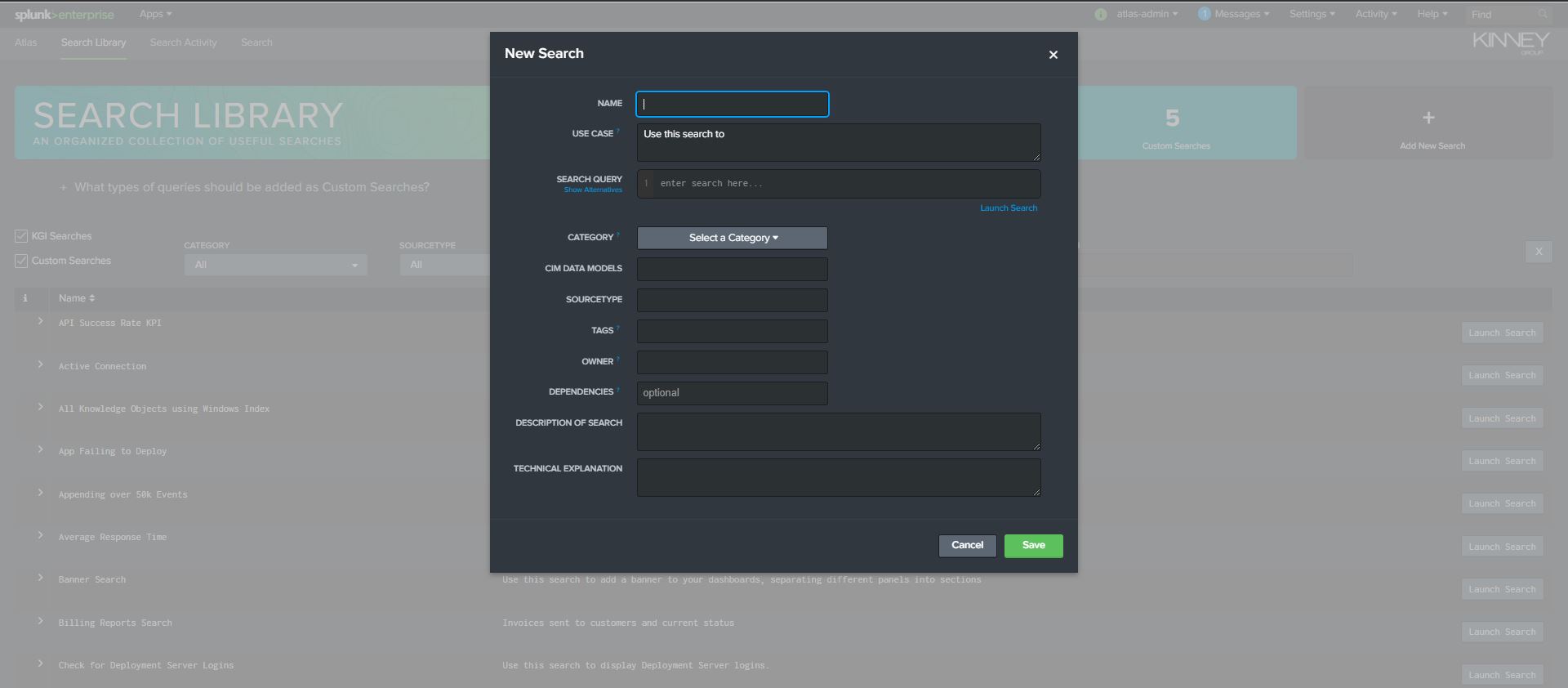Expand Average Response Time row
This screenshot has width=1568, height=688.
(40, 535)
